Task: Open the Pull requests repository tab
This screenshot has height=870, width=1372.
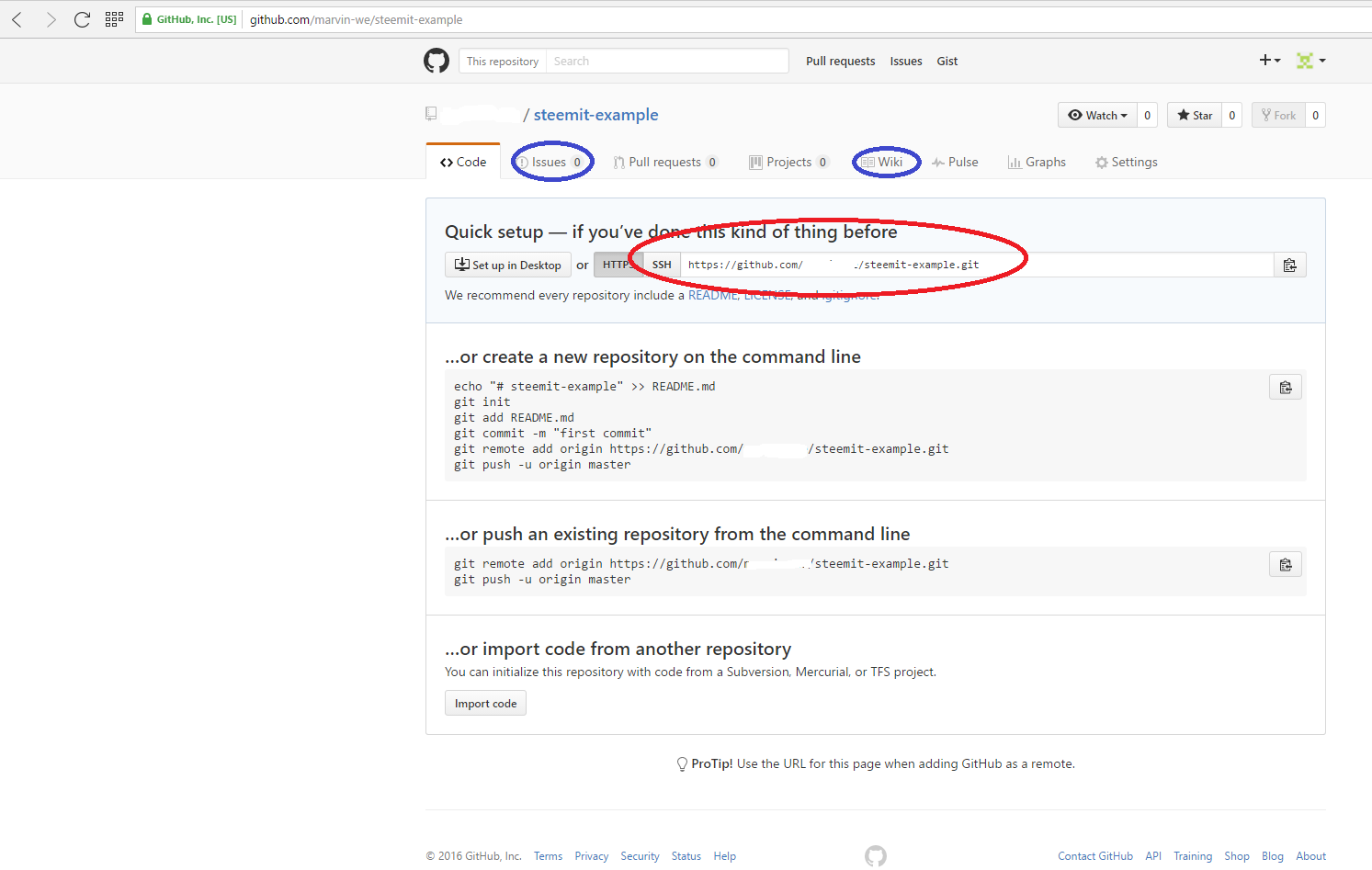Action: (666, 162)
